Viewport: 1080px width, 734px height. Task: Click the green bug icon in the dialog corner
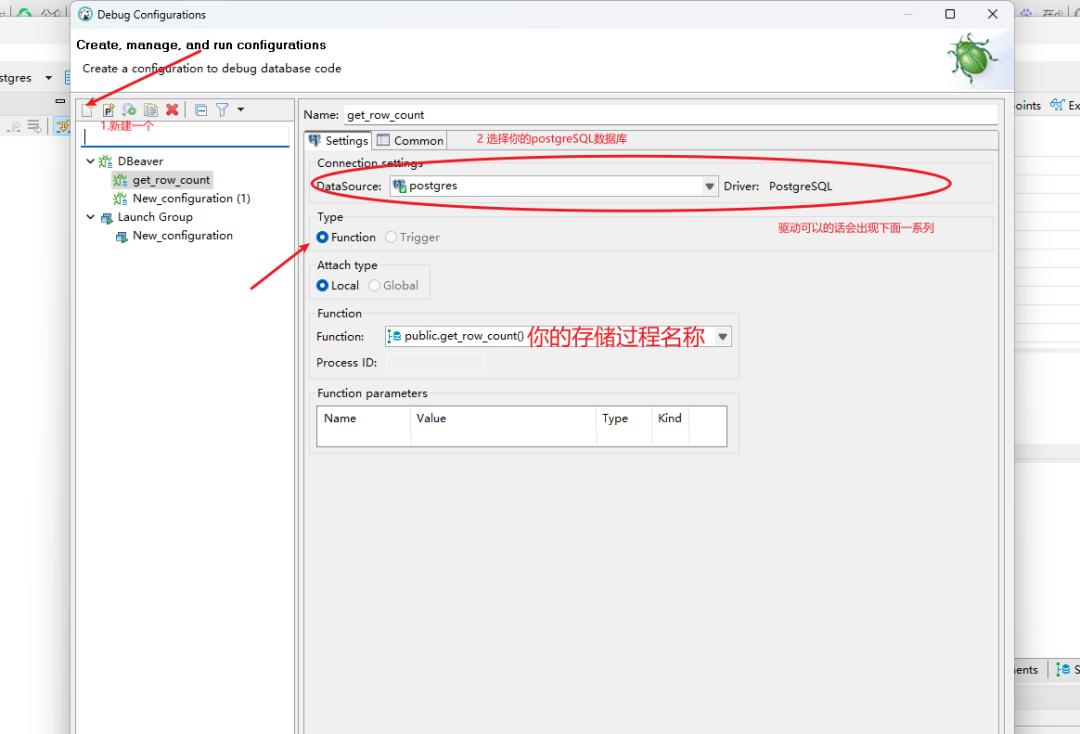click(973, 58)
